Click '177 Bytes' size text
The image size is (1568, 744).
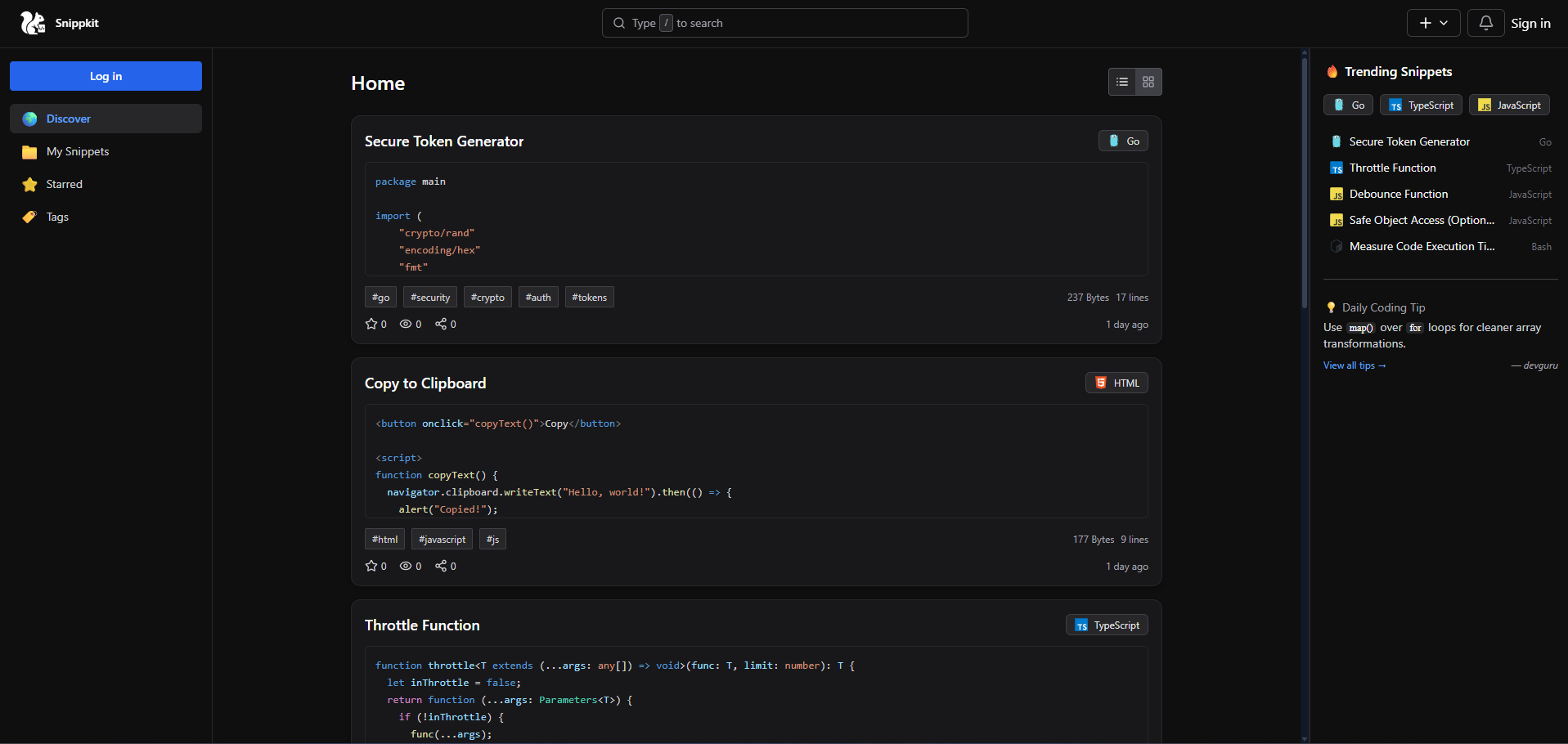(1094, 540)
